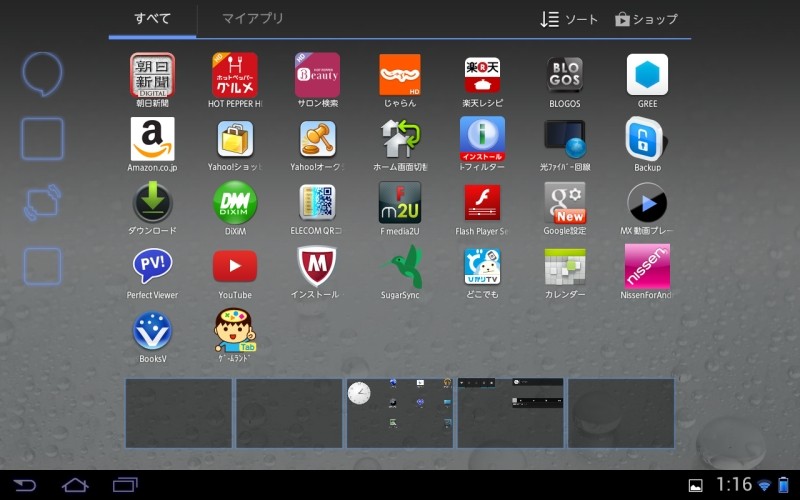Tap the Android back navigation button
Viewport: 800px width, 500px height.
click(24, 484)
